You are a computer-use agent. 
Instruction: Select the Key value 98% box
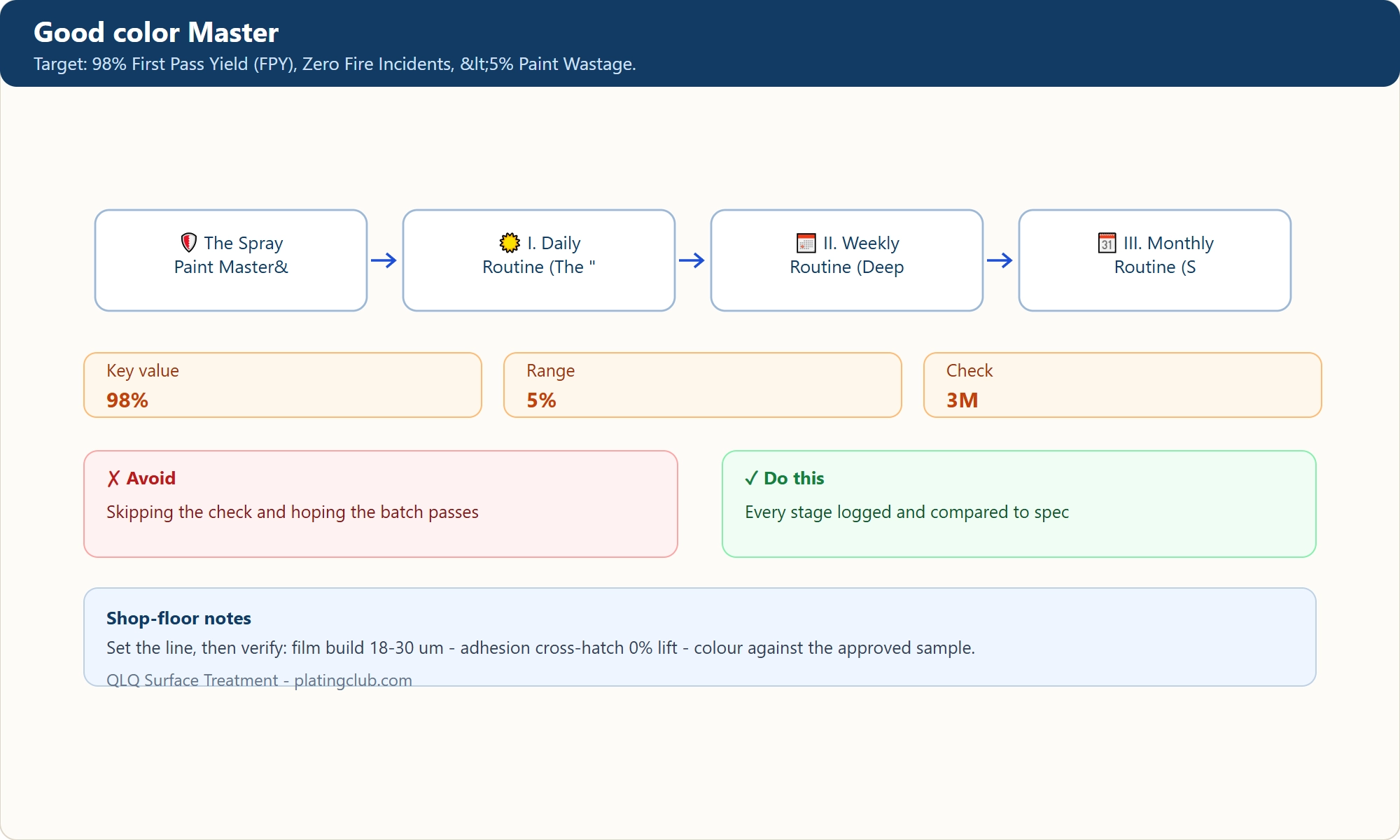tap(283, 385)
